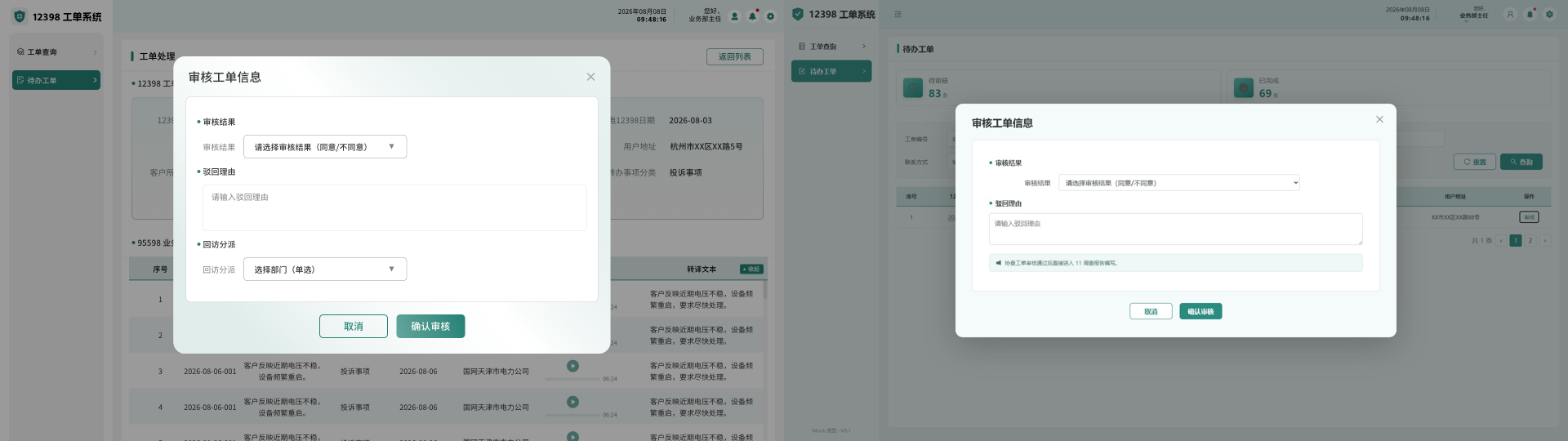Viewport: 1568px width, 441px height.
Task: Open notification bell in right window header
Action: click(x=1530, y=14)
